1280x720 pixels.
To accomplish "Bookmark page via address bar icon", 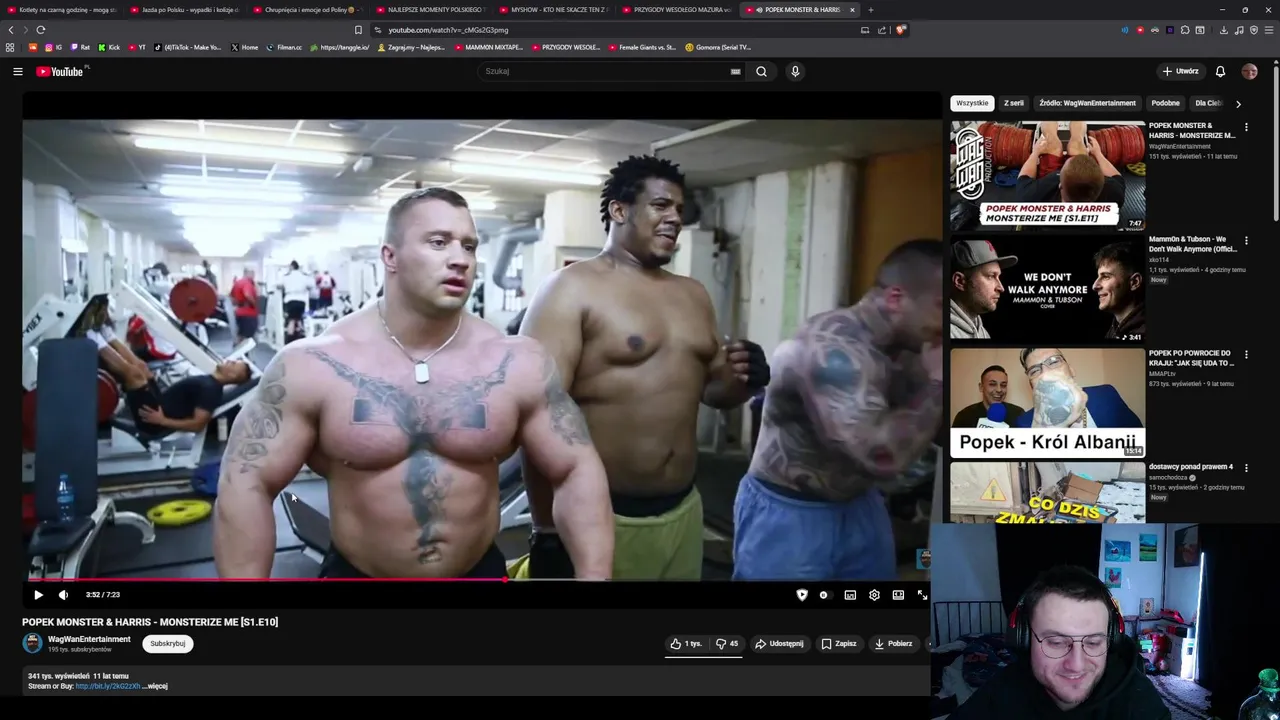I will coord(358,30).
